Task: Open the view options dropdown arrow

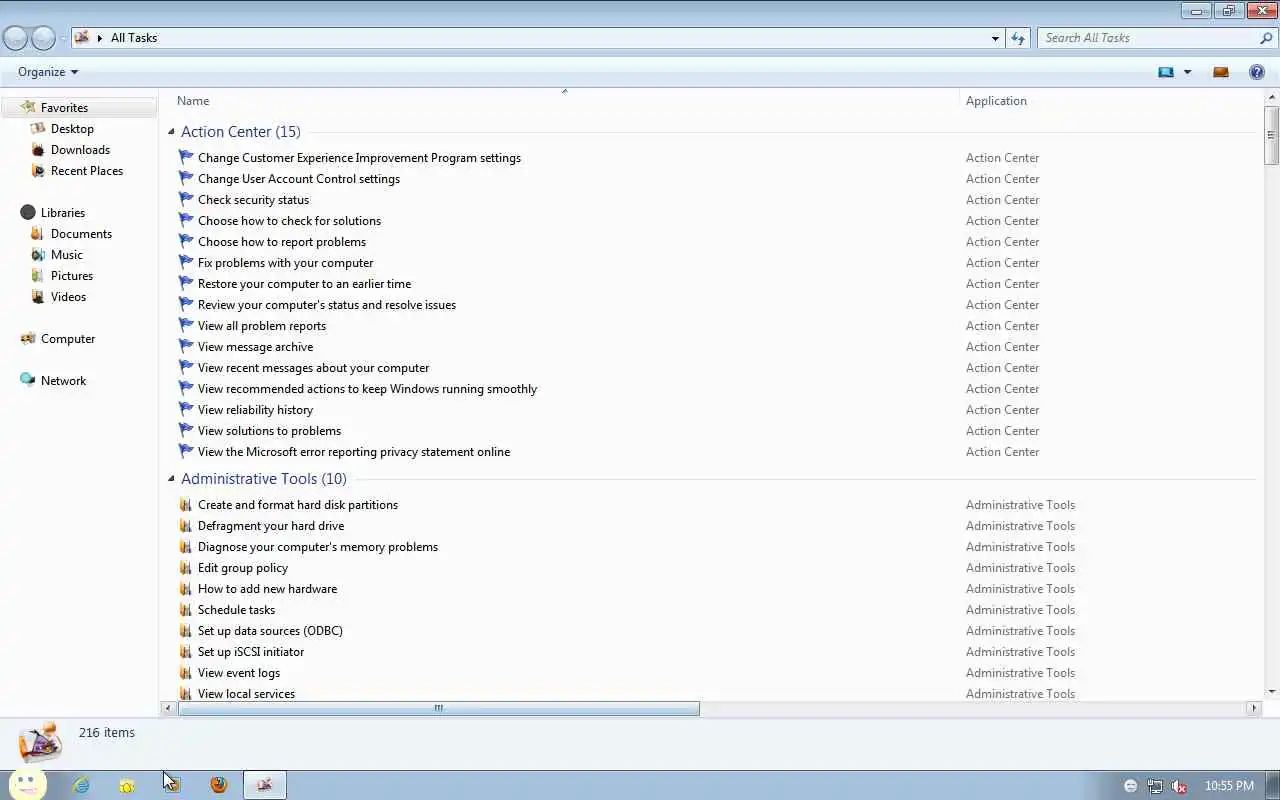Action: tap(1187, 72)
